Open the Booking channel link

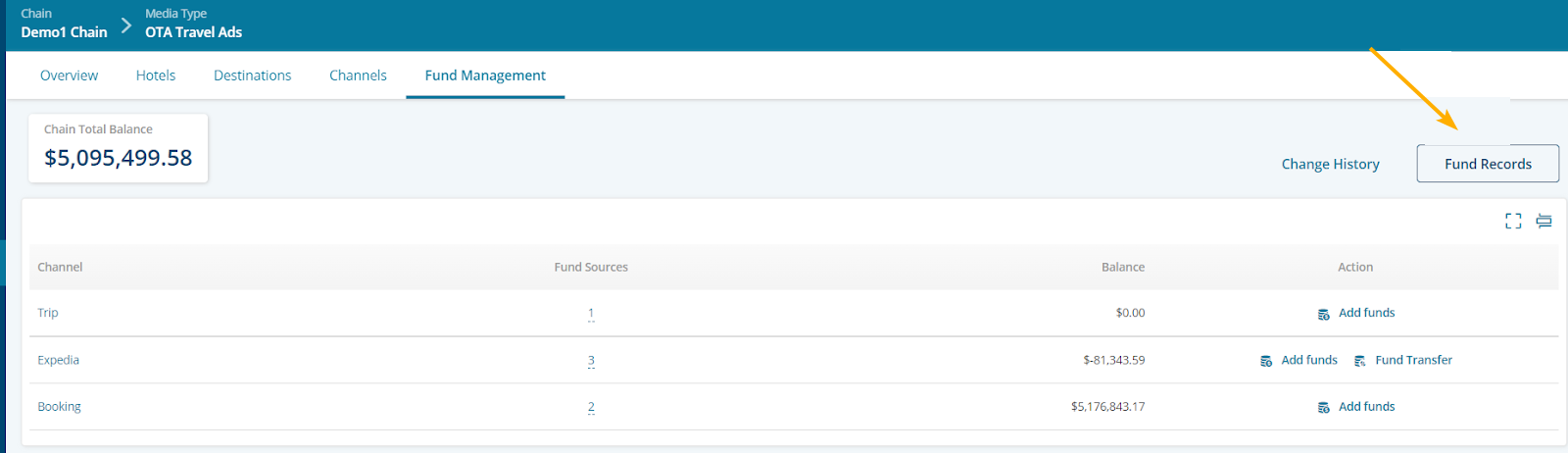(60, 406)
